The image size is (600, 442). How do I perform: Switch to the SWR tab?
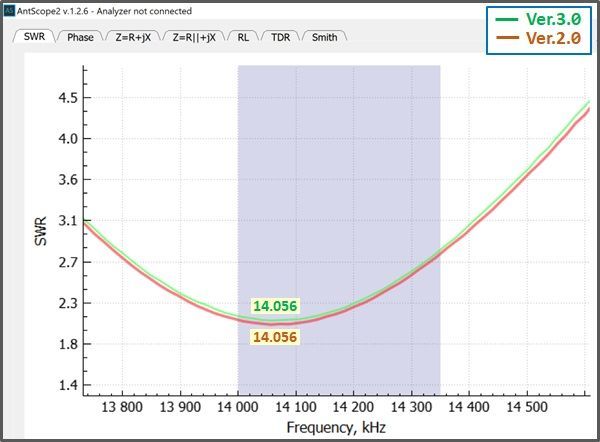pos(34,37)
